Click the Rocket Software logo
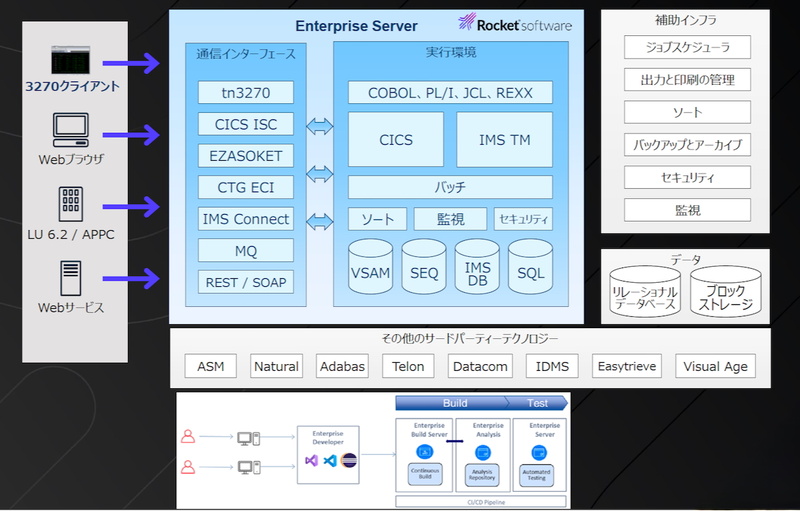 (x=514, y=24)
